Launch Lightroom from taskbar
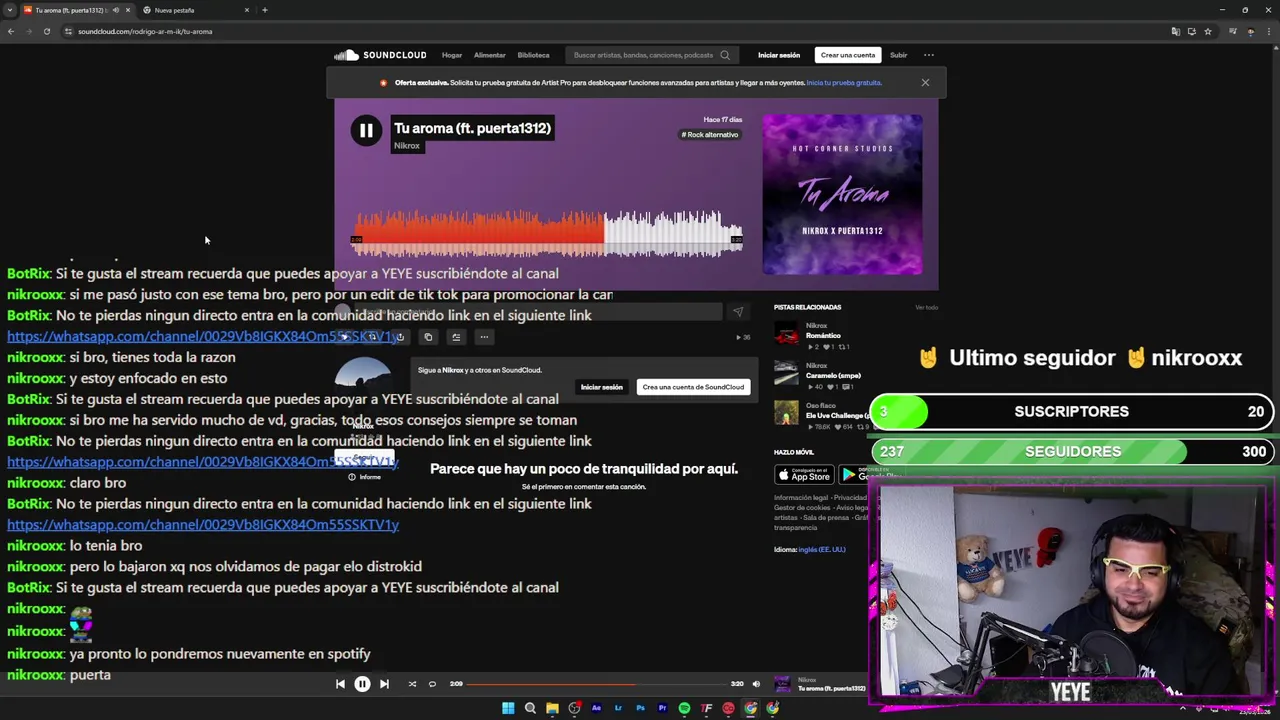1280x720 pixels. click(x=618, y=708)
